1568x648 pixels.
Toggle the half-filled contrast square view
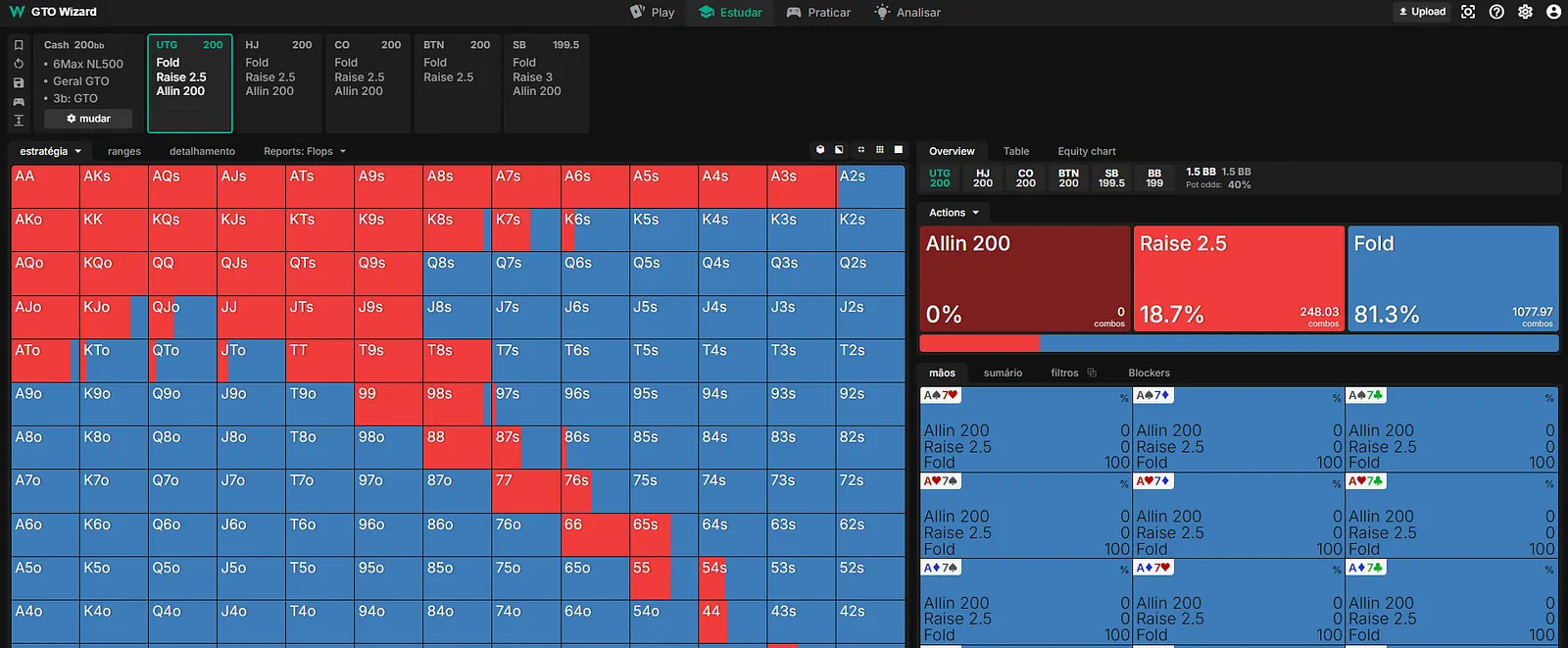tap(839, 150)
